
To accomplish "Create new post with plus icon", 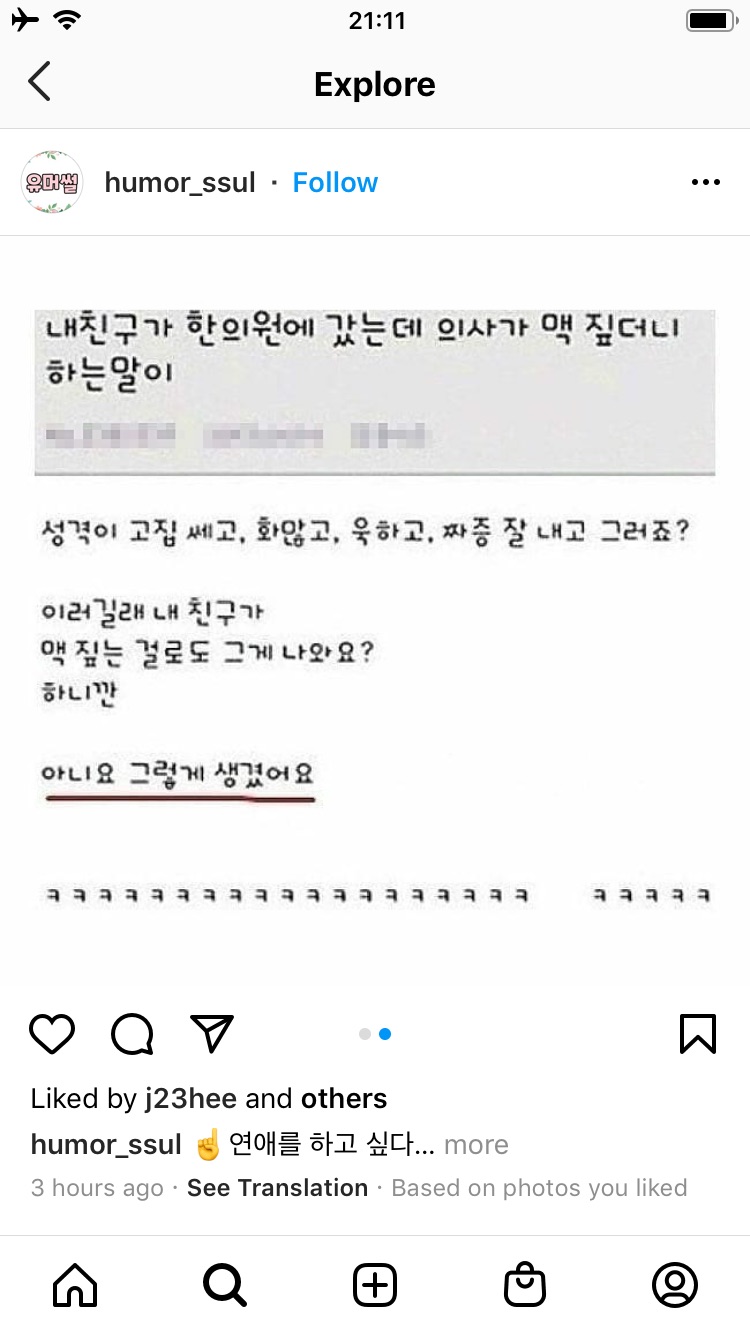I will pyautogui.click(x=375, y=1285).
